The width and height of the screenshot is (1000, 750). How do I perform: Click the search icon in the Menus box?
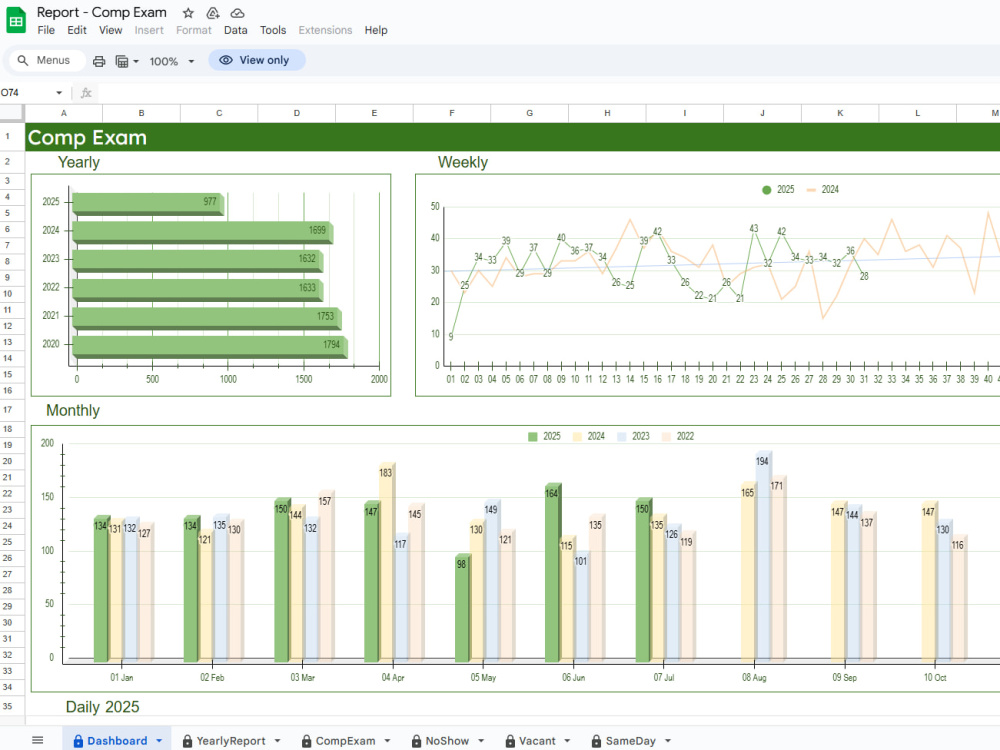tap(22, 60)
